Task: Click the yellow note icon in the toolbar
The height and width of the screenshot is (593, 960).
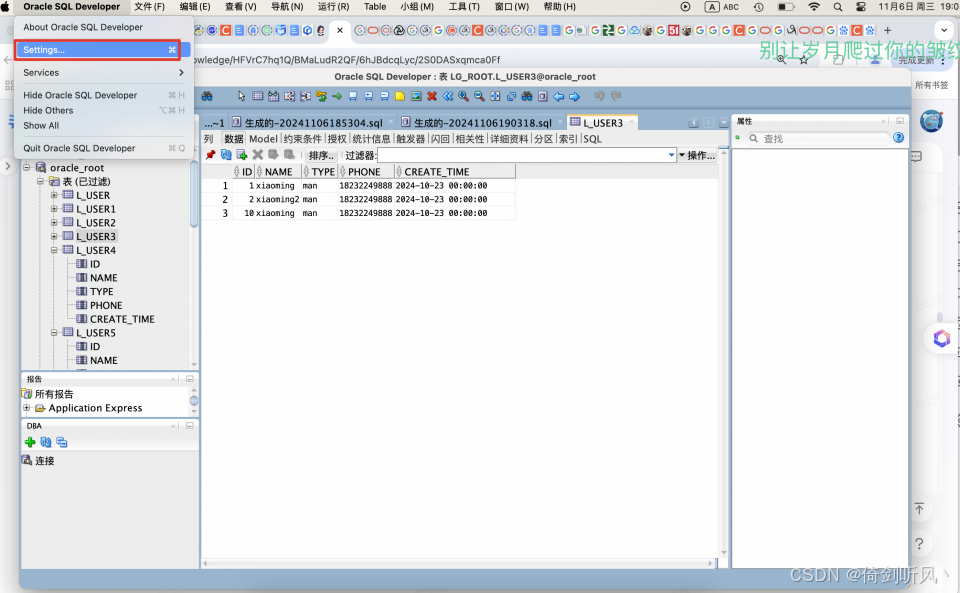Action: (x=400, y=96)
